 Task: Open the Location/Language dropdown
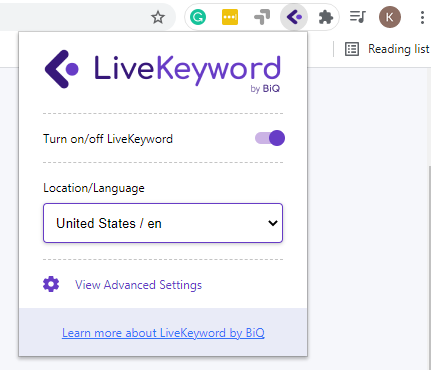coord(163,223)
